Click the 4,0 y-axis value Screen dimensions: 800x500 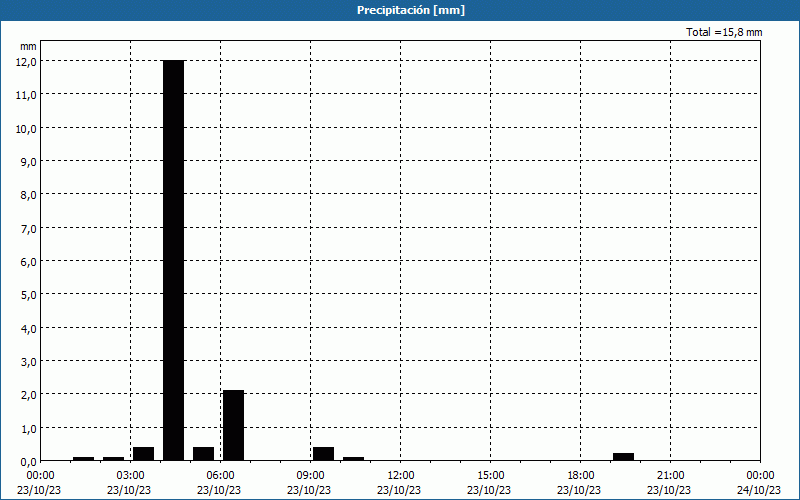[28, 329]
